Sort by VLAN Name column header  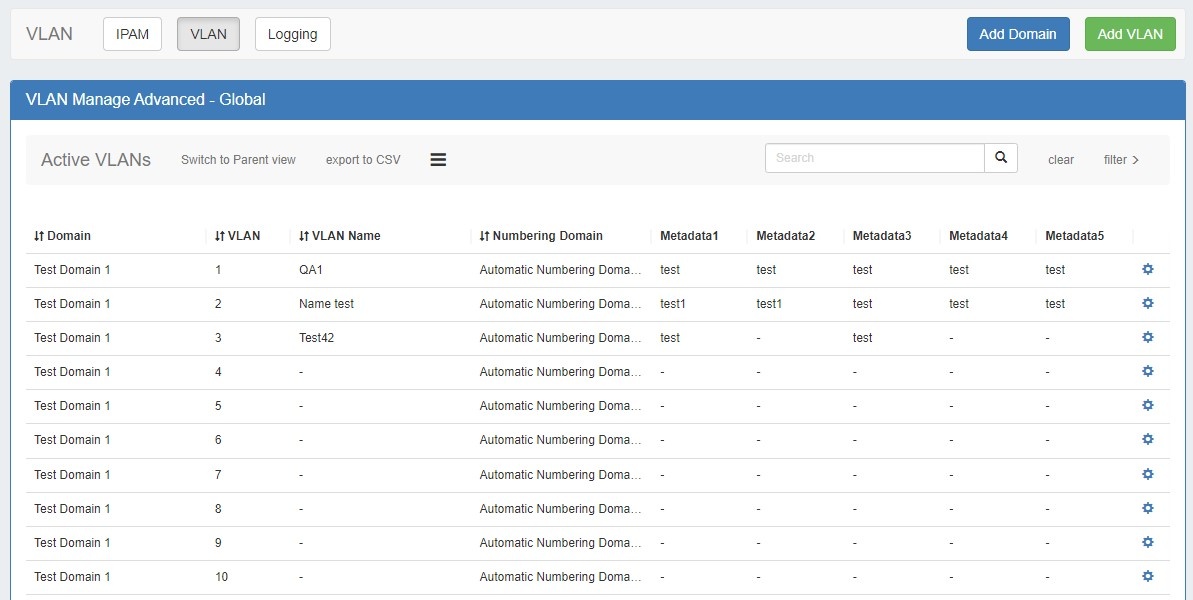[x=339, y=236]
